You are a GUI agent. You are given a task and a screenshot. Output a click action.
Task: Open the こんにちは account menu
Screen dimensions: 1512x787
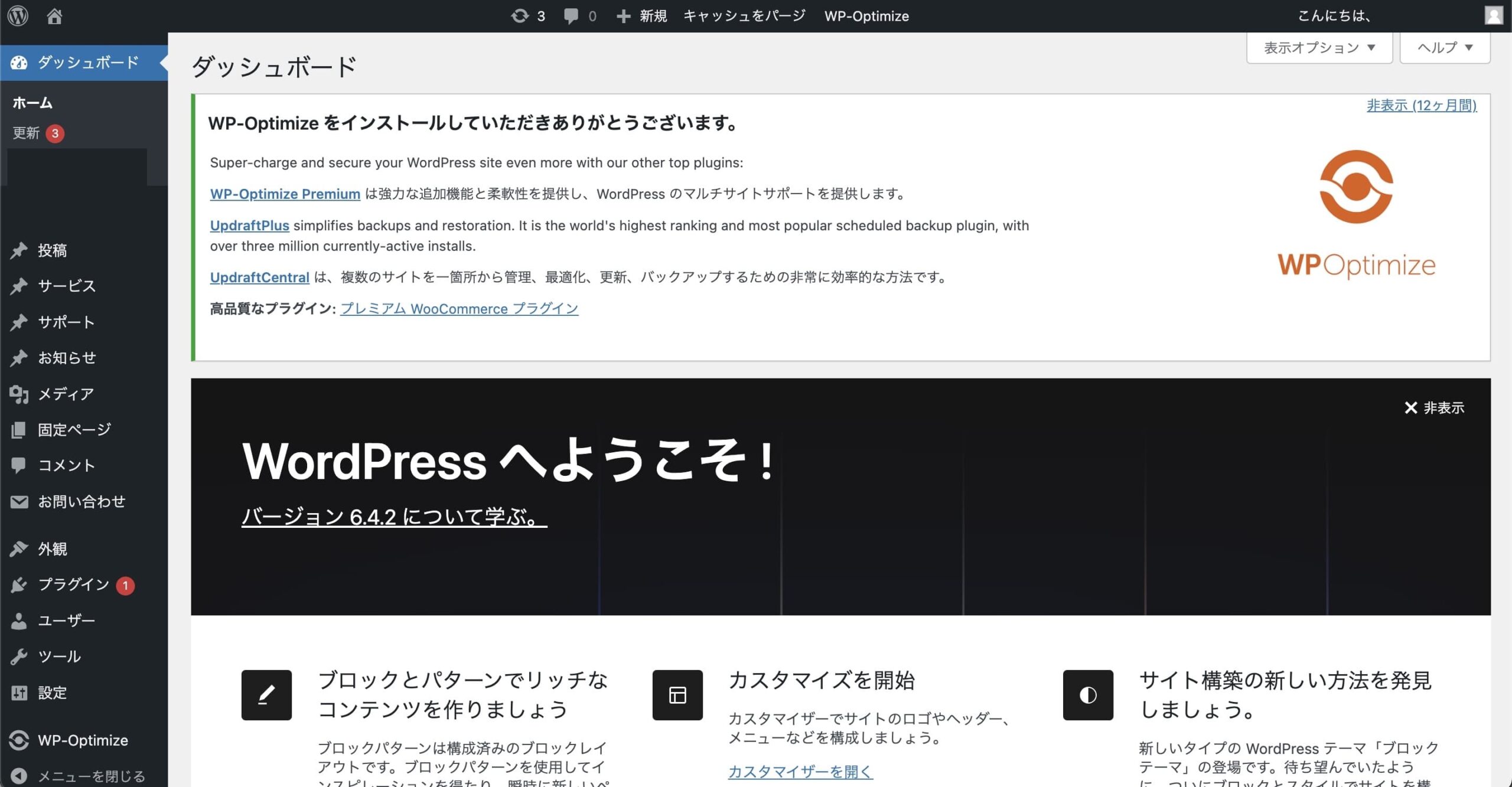(1334, 16)
